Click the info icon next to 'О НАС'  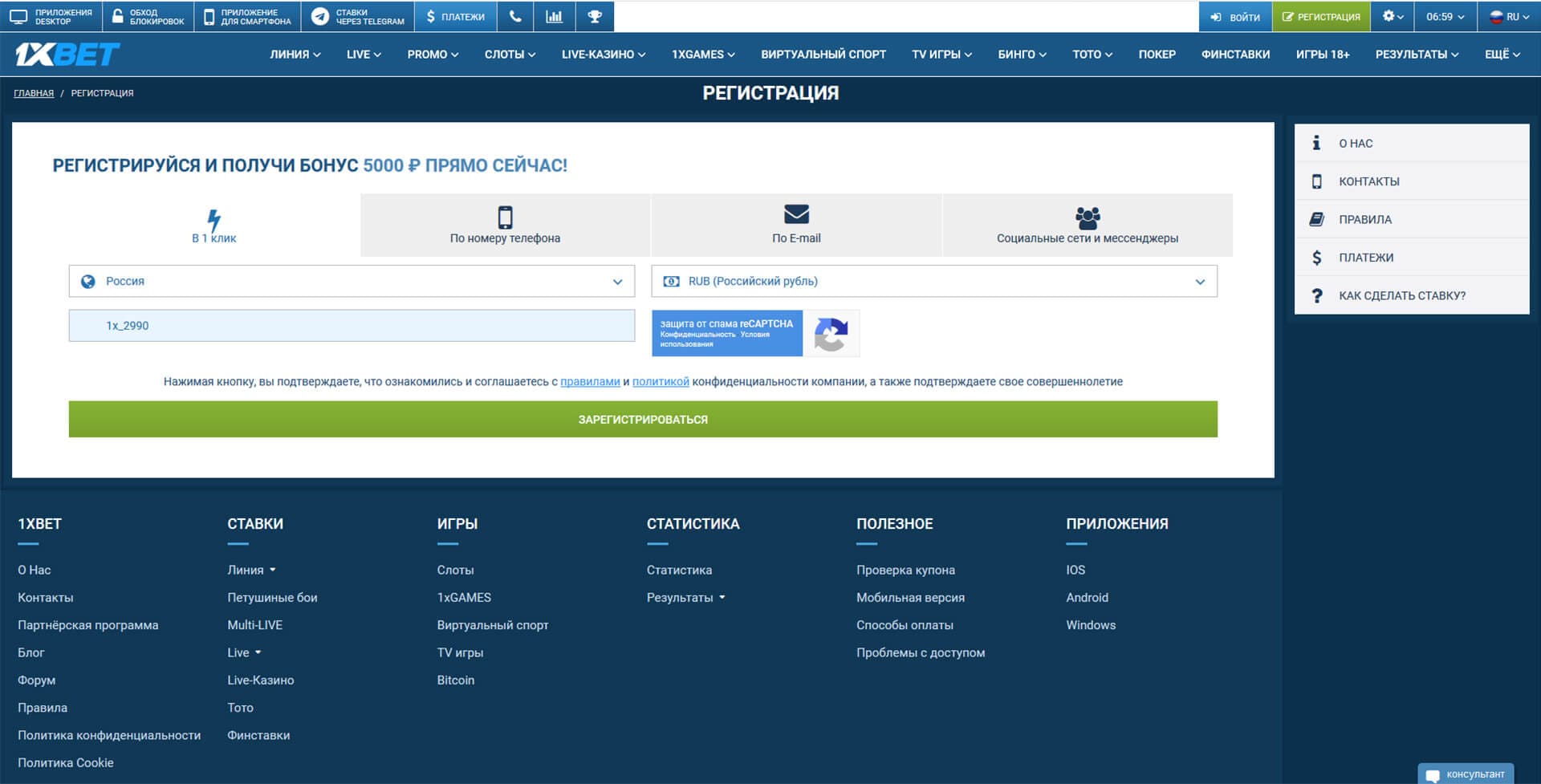1316,143
